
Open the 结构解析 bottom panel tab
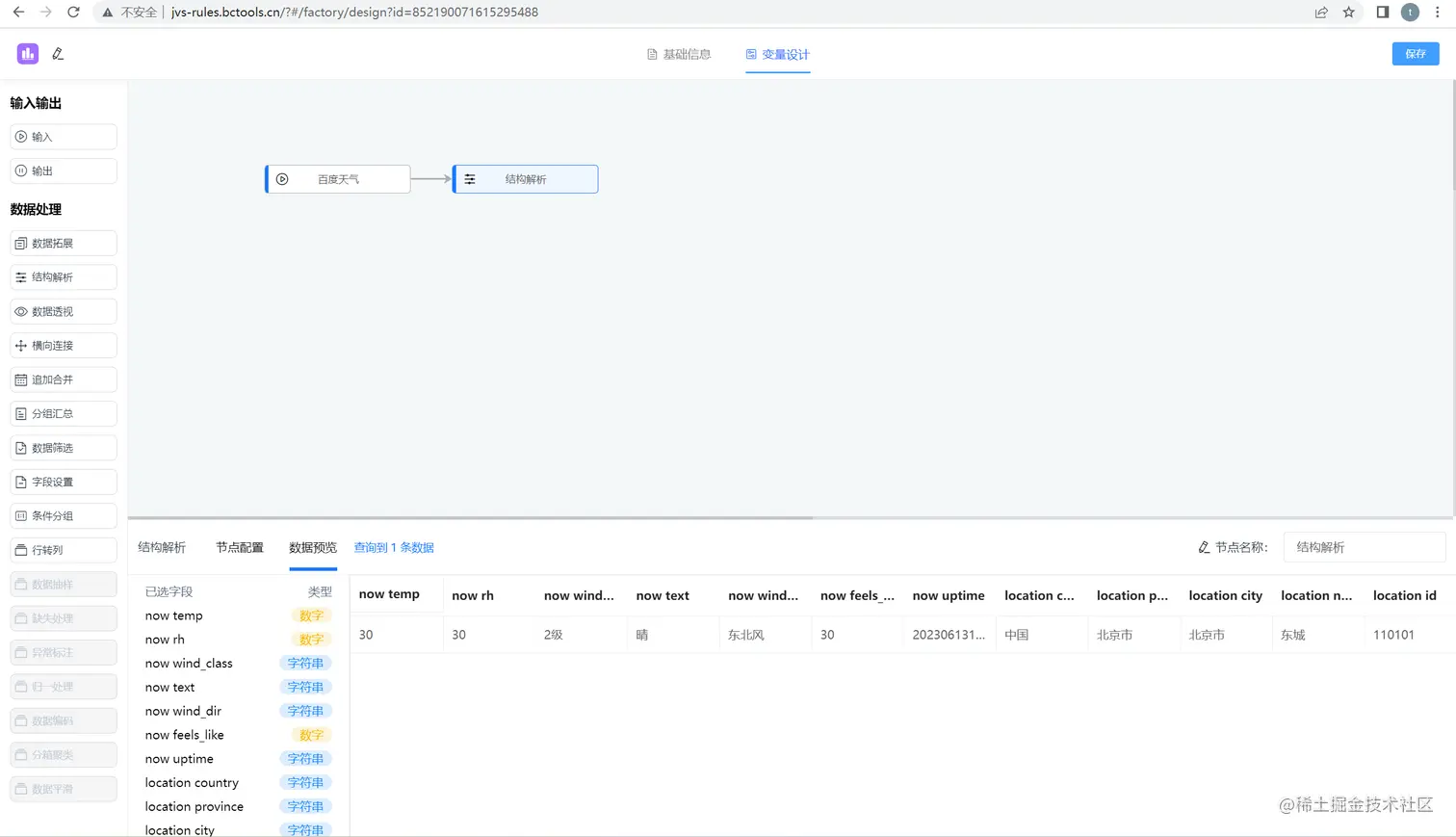coord(162,547)
